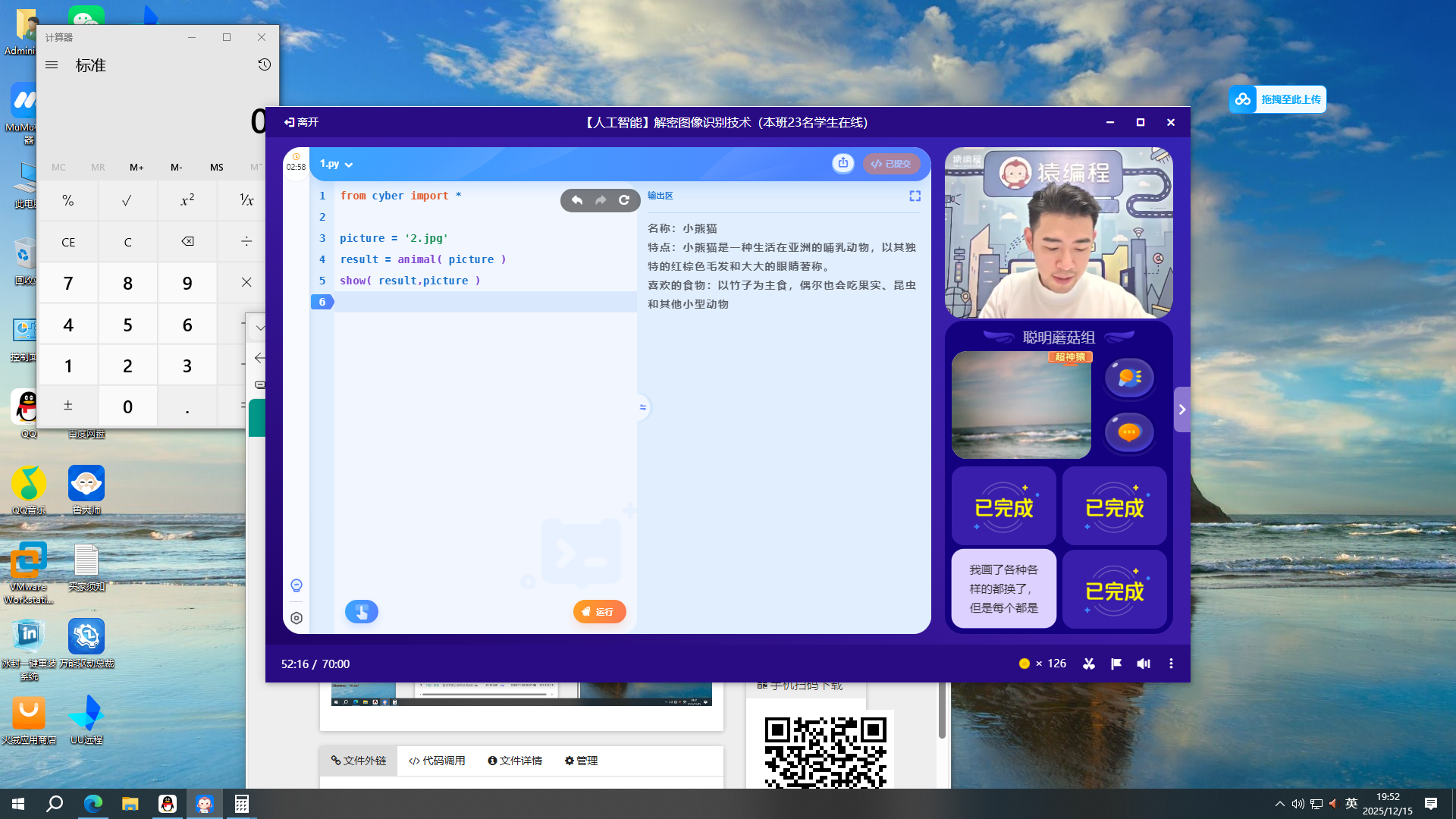Run the code with 运行 button
Image resolution: width=1456 pixels, height=819 pixels.
[599, 611]
